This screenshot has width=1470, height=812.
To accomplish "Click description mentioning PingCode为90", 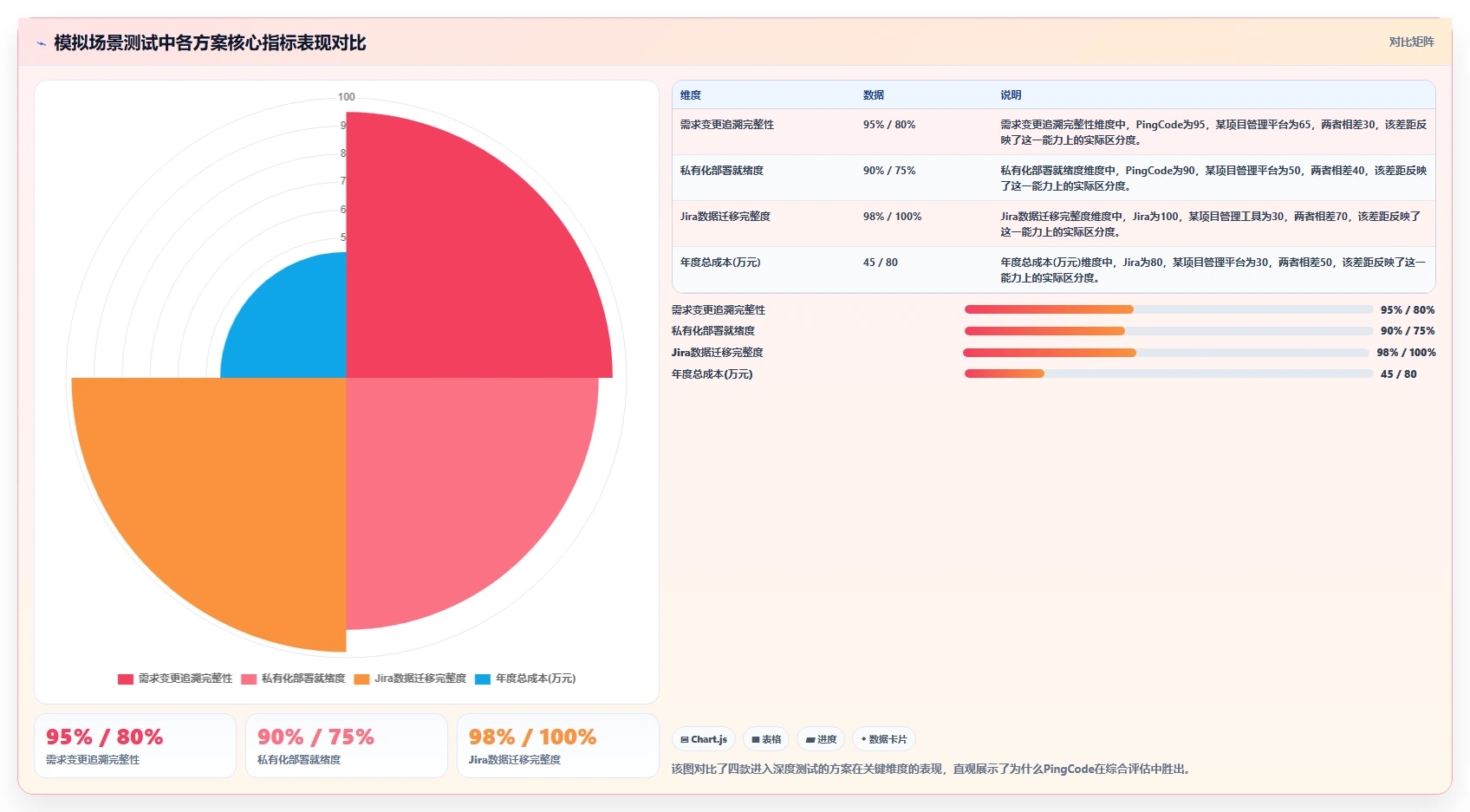I will (1213, 179).
